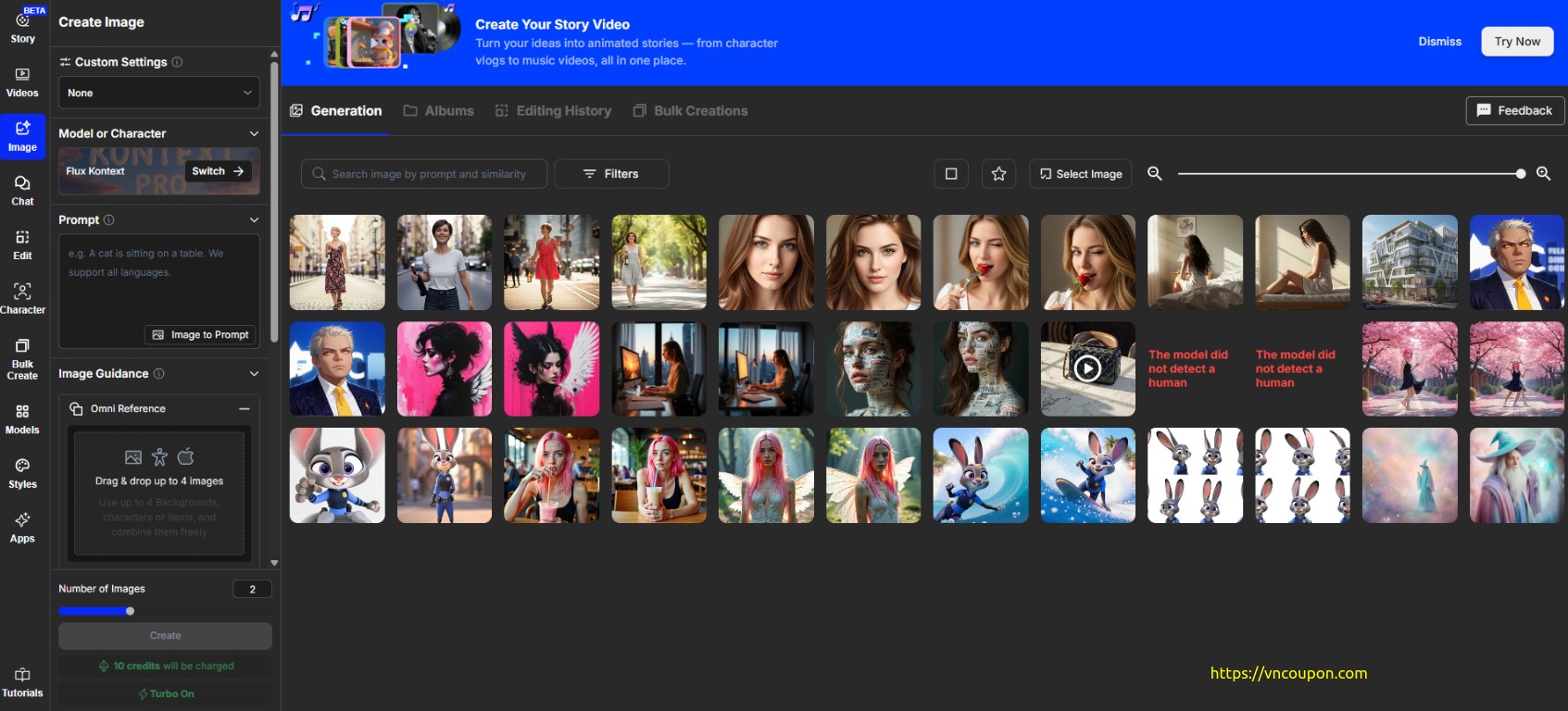Image resolution: width=1568 pixels, height=711 pixels.
Task: Click the zoom in magnifier icon
Action: (1543, 174)
